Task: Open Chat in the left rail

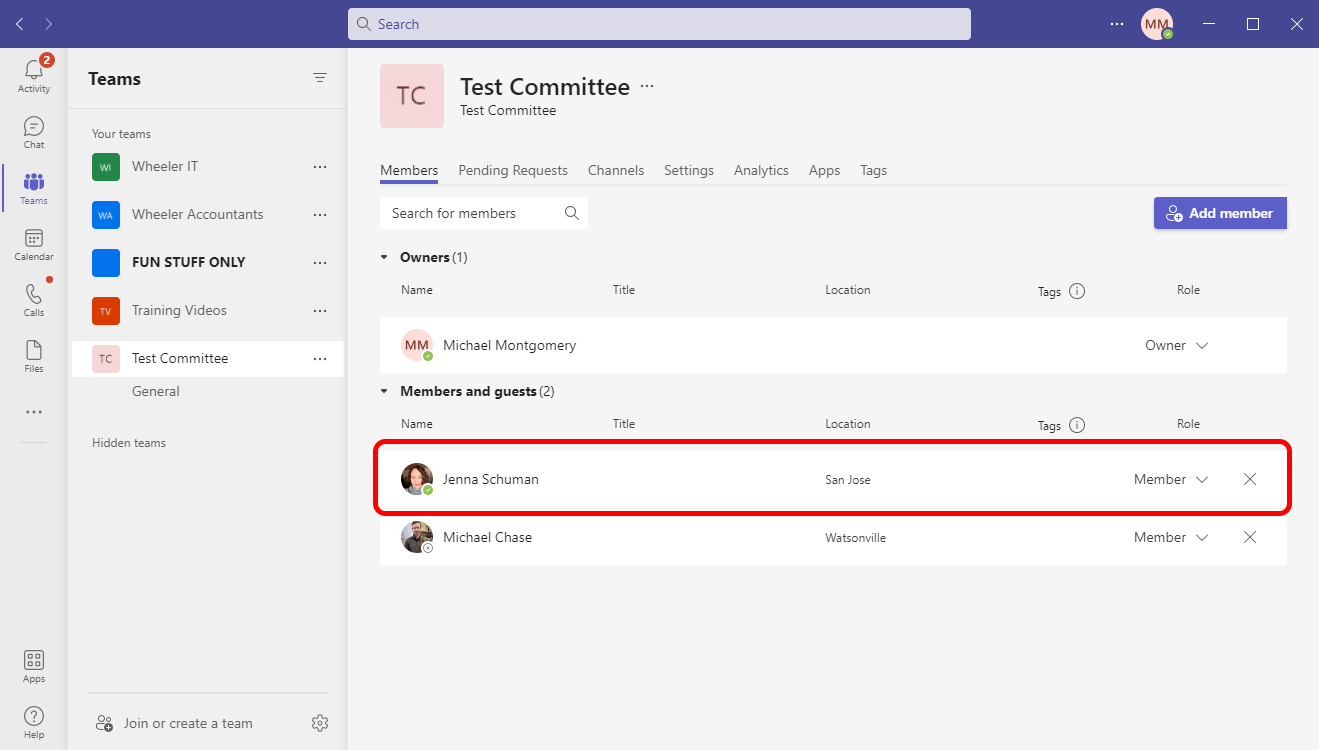Action: pyautogui.click(x=34, y=132)
